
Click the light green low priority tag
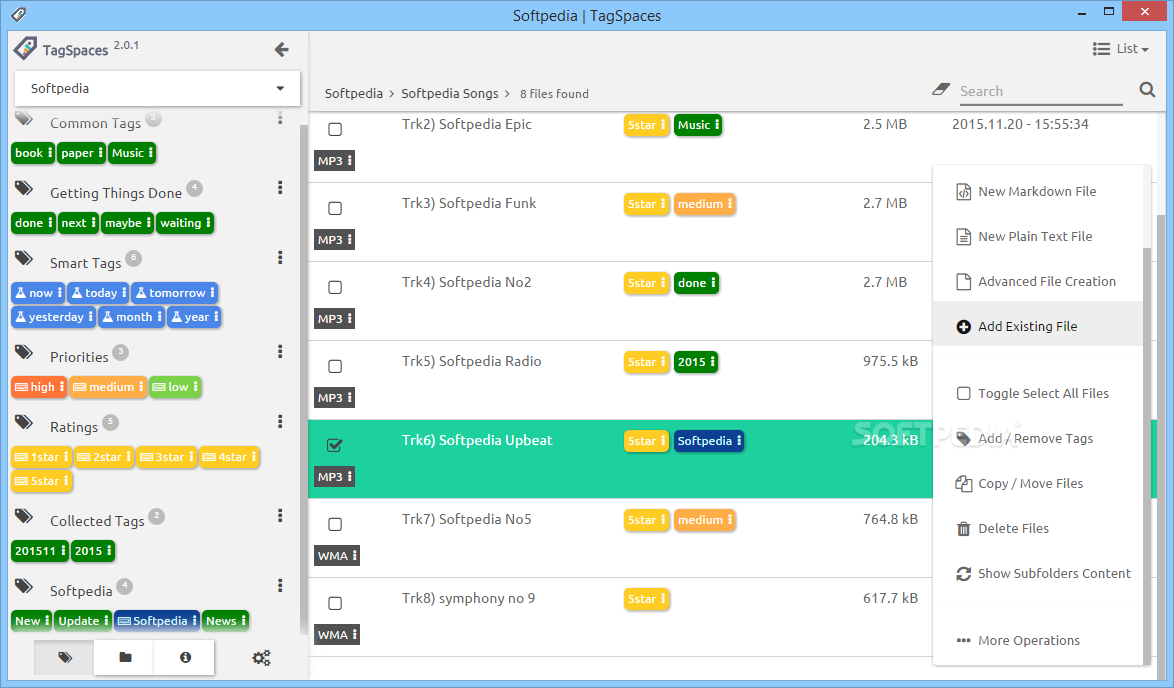coord(175,387)
